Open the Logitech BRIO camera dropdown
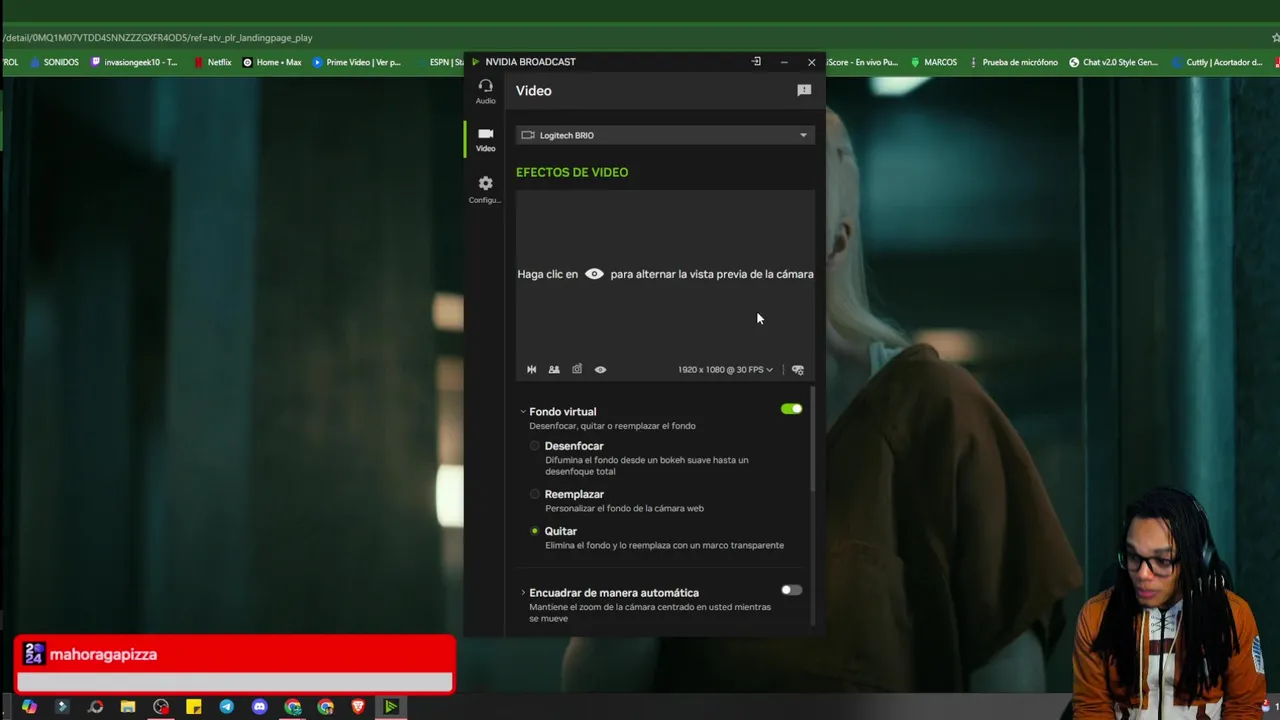The image size is (1280, 720). tap(665, 135)
